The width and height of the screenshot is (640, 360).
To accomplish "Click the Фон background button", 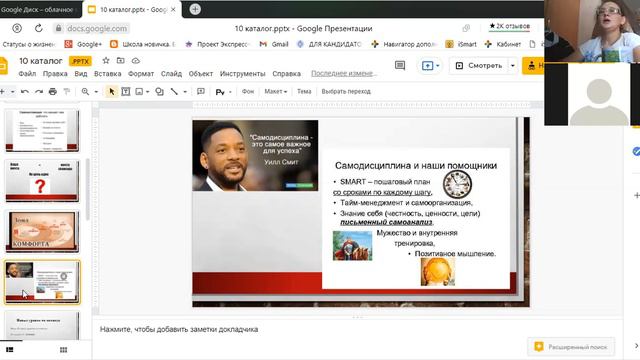I will (x=248, y=91).
